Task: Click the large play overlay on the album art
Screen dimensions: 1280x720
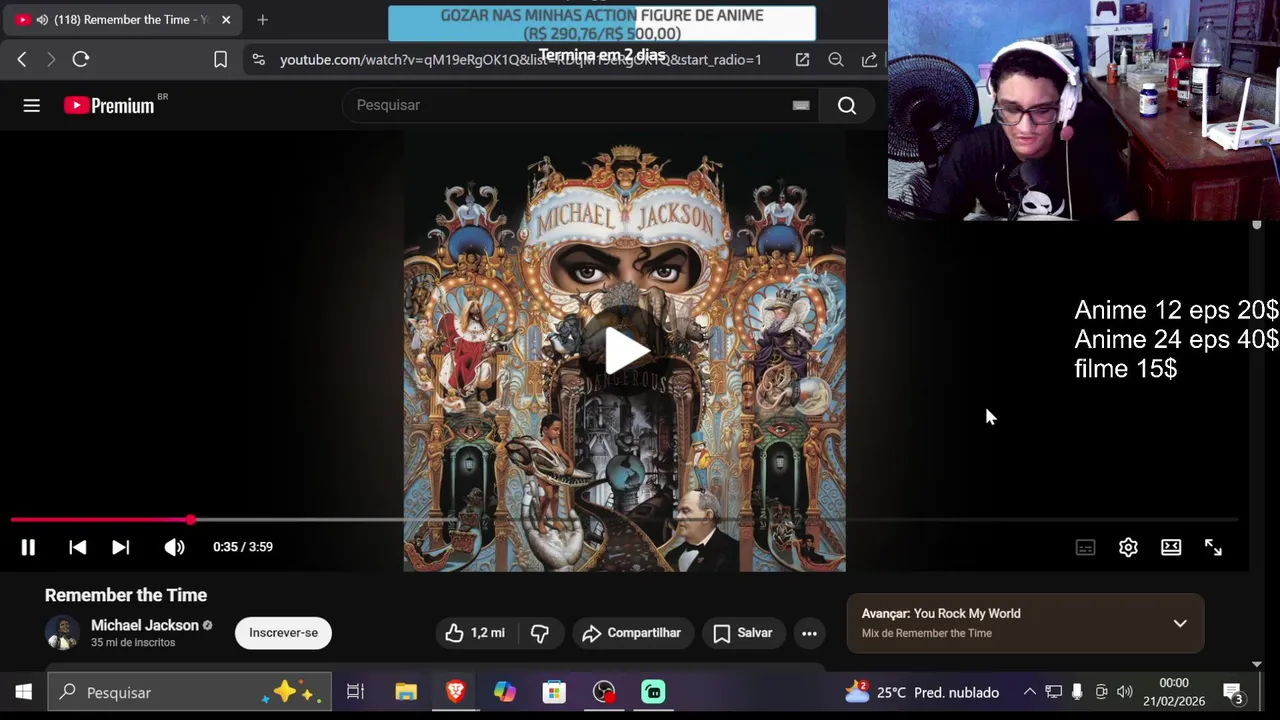Action: coord(625,349)
